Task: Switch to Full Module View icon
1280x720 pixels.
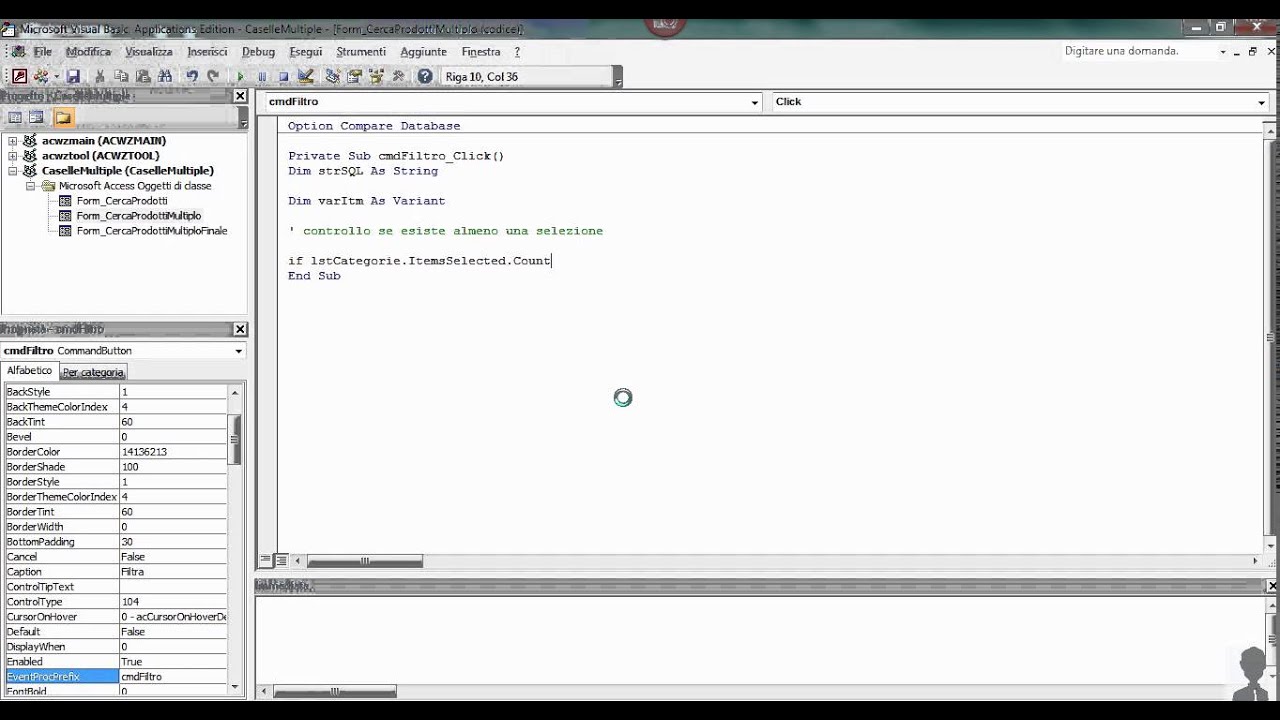Action: tap(281, 561)
